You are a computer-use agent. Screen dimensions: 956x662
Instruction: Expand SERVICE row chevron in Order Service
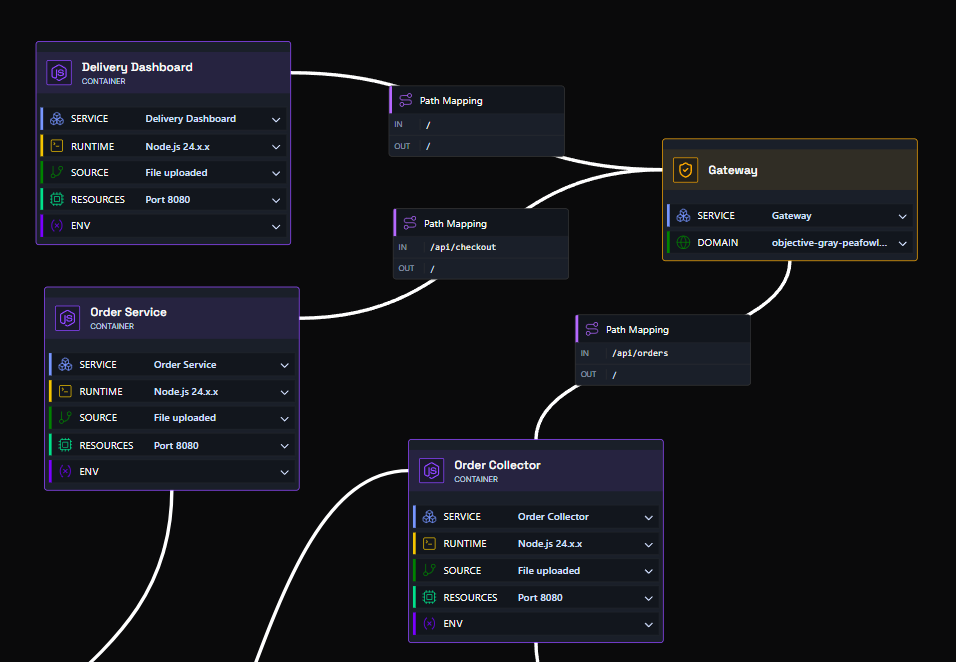click(285, 365)
